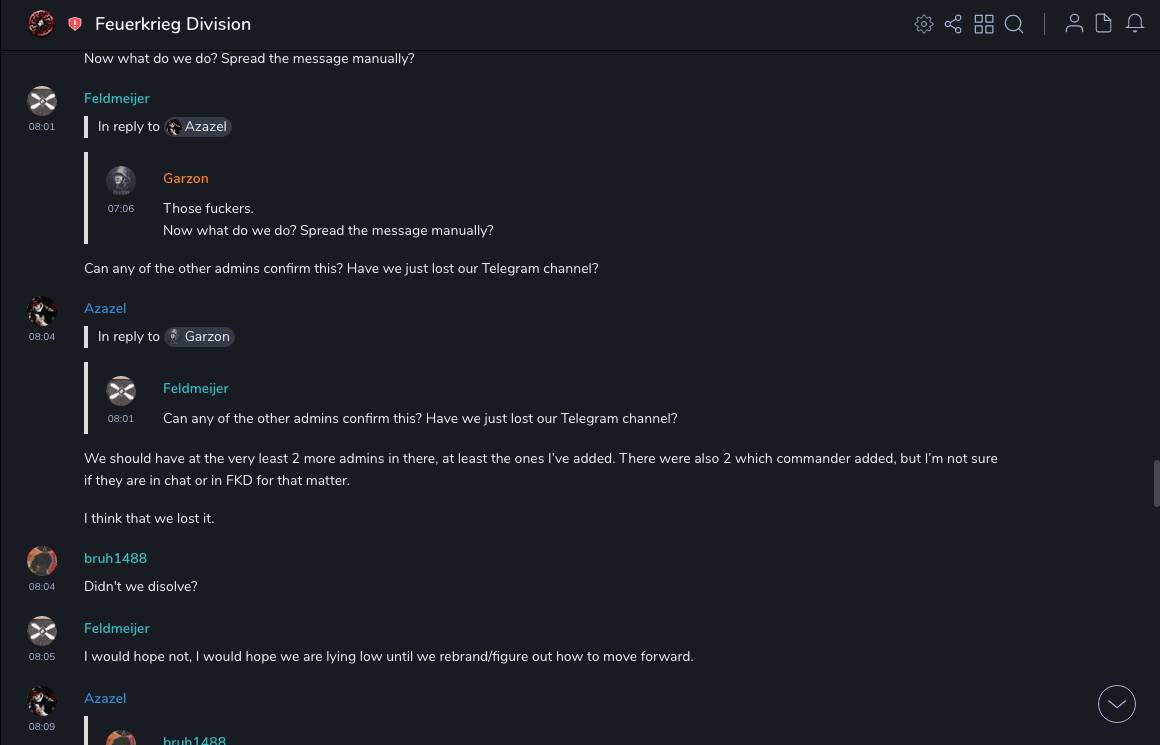Click the red shield badge icon
This screenshot has width=1160, height=745.
[75, 24]
